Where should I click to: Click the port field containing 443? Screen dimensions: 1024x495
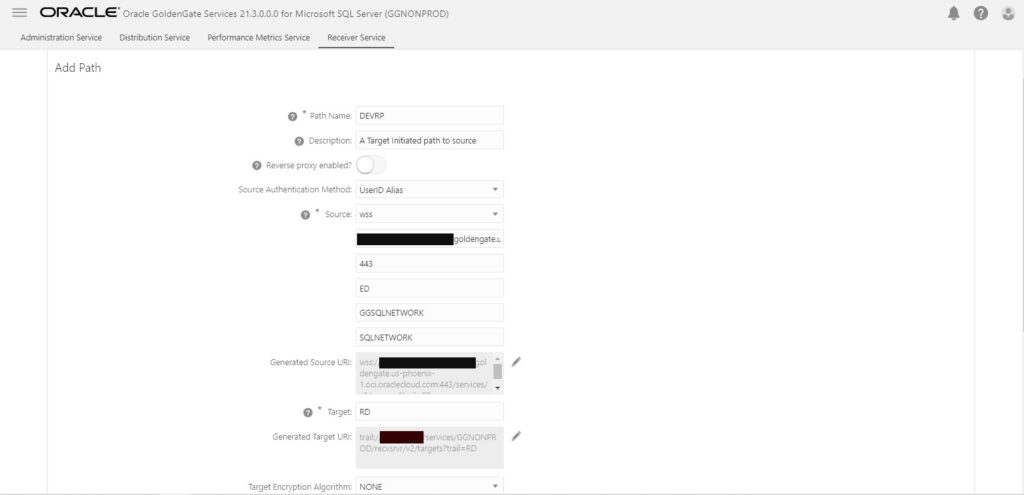430,264
